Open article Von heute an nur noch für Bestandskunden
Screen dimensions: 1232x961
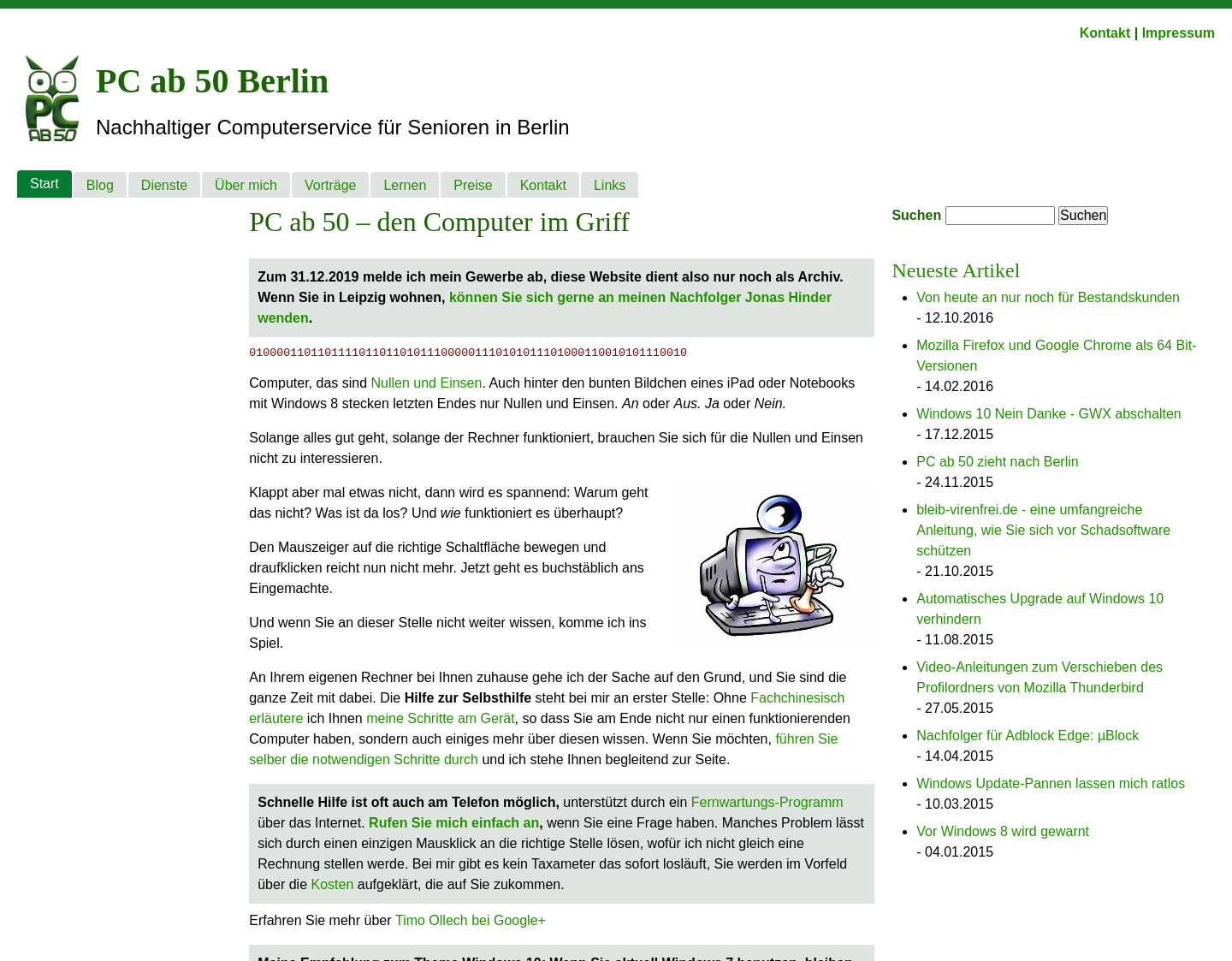(1048, 298)
